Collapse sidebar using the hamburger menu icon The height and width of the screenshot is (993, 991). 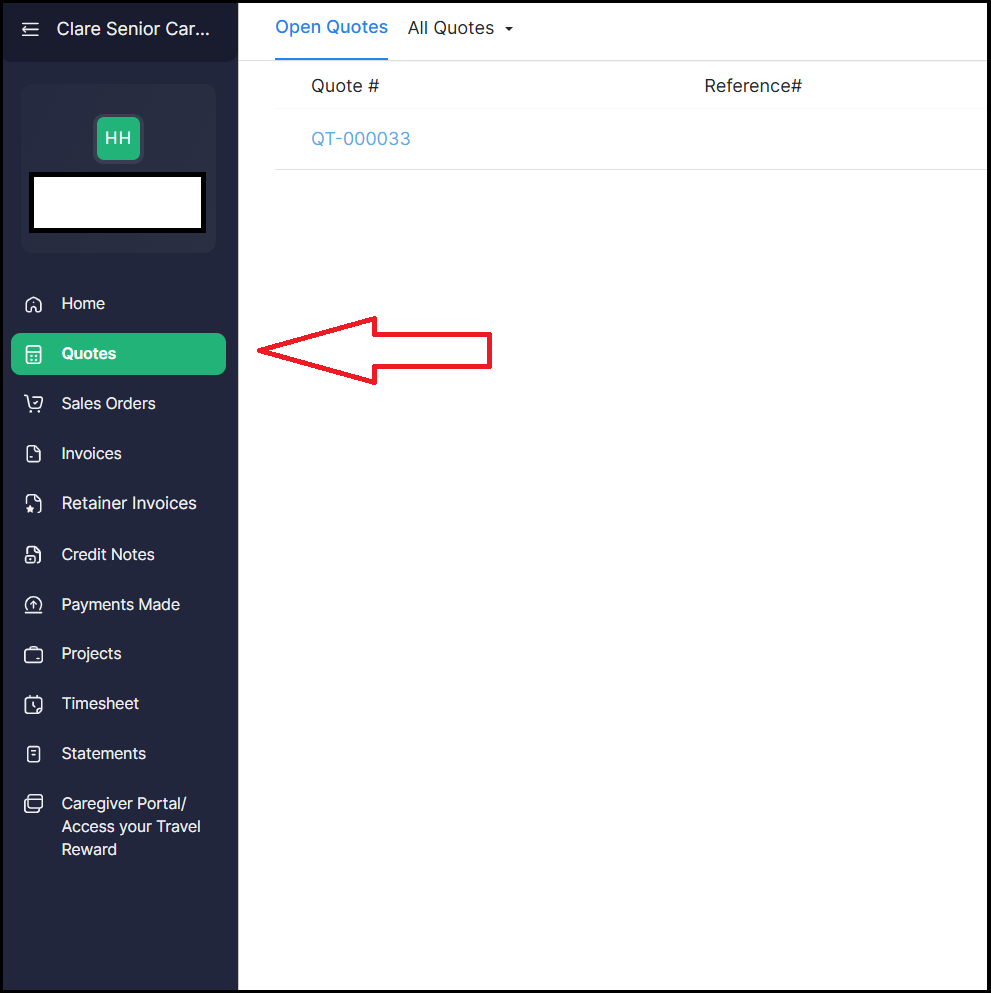pos(31,29)
